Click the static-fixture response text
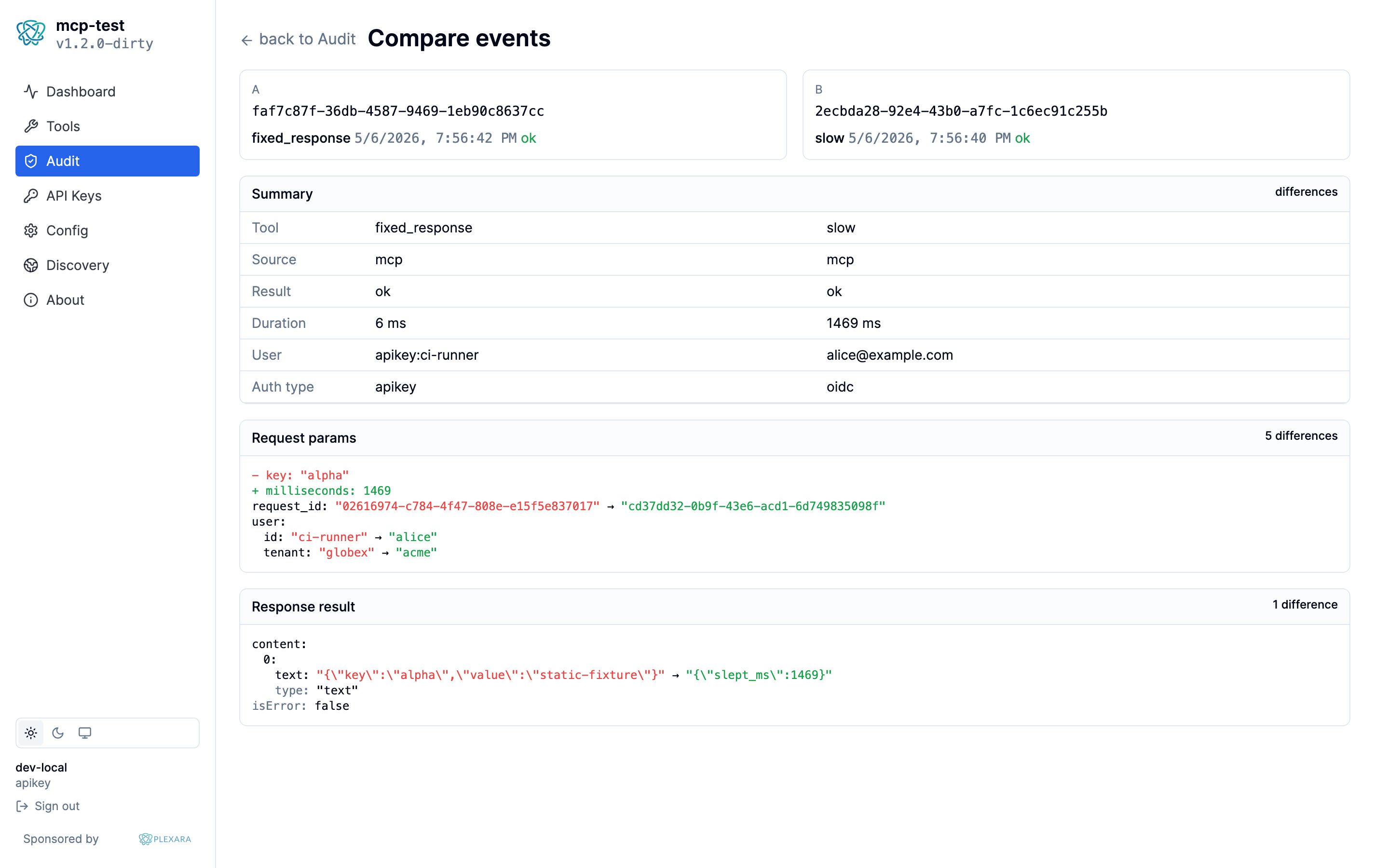This screenshot has width=1389, height=868. click(x=490, y=675)
